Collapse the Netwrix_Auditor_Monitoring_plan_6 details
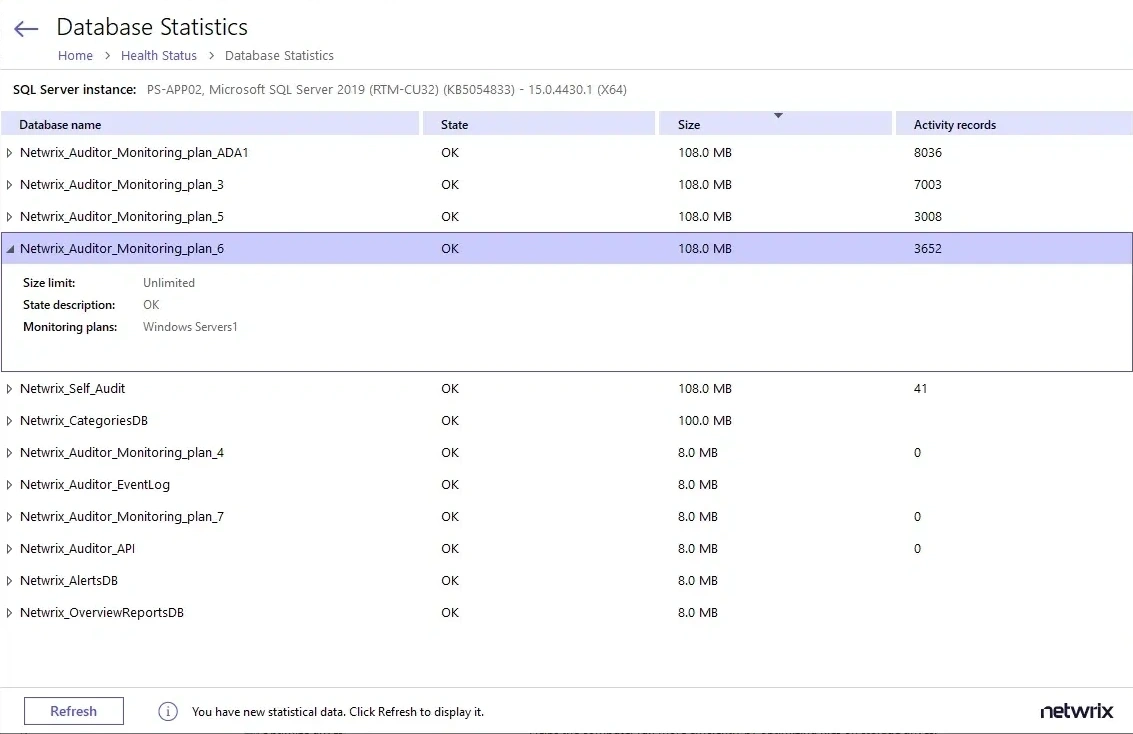The image size is (1133, 734). pyautogui.click(x=8, y=248)
